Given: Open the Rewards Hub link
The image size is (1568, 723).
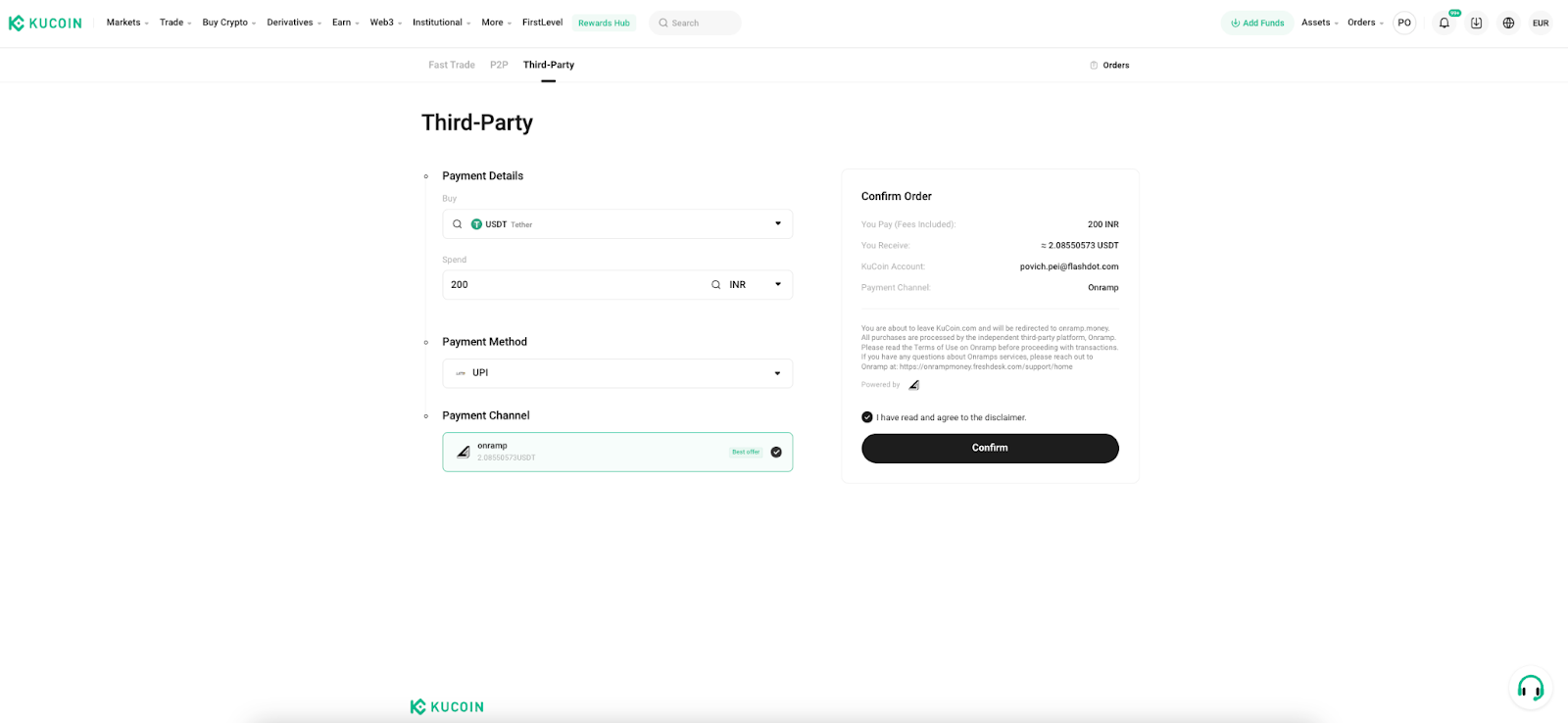Looking at the screenshot, I should (x=604, y=23).
